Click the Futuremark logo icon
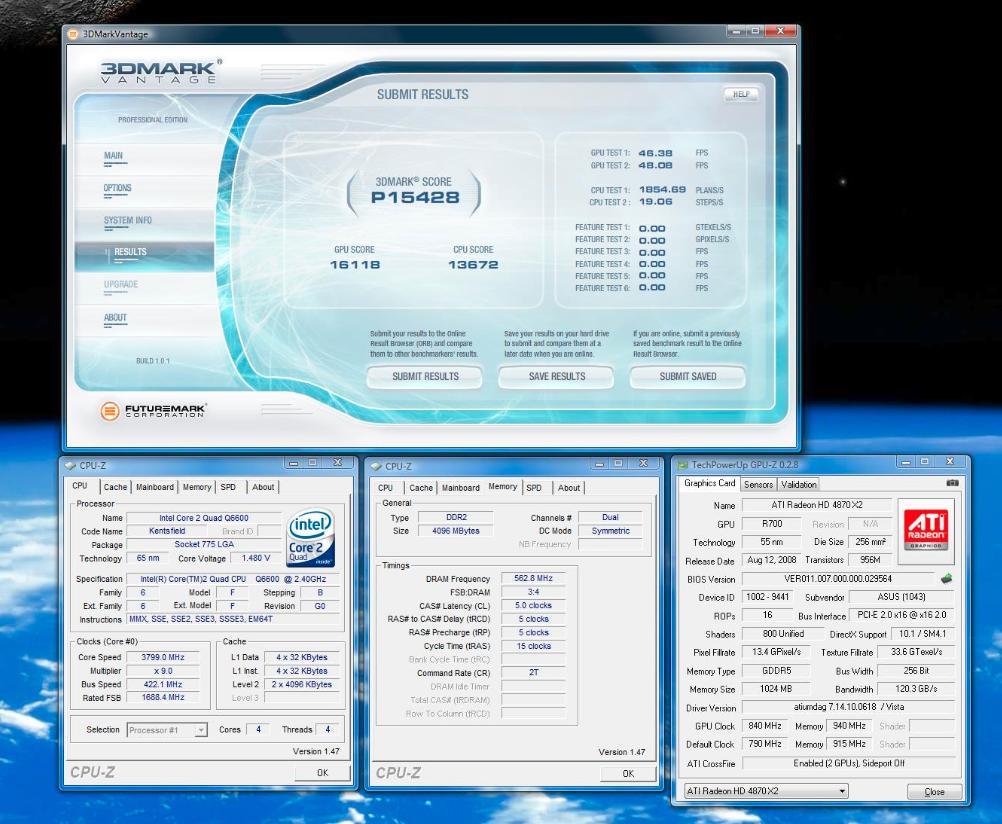This screenshot has width=1002, height=824. tap(109, 410)
